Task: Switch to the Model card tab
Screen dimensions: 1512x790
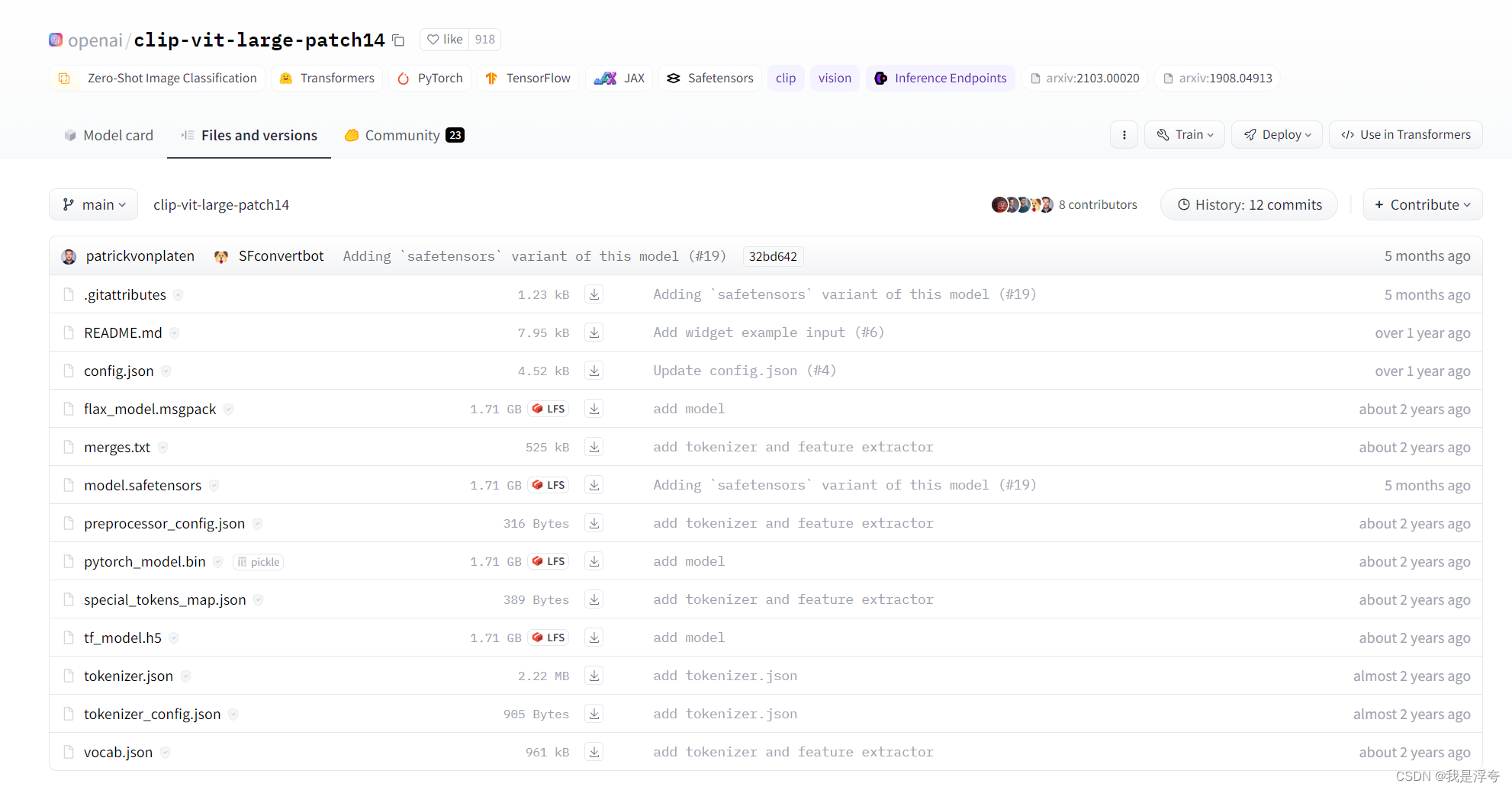Action: [x=109, y=135]
